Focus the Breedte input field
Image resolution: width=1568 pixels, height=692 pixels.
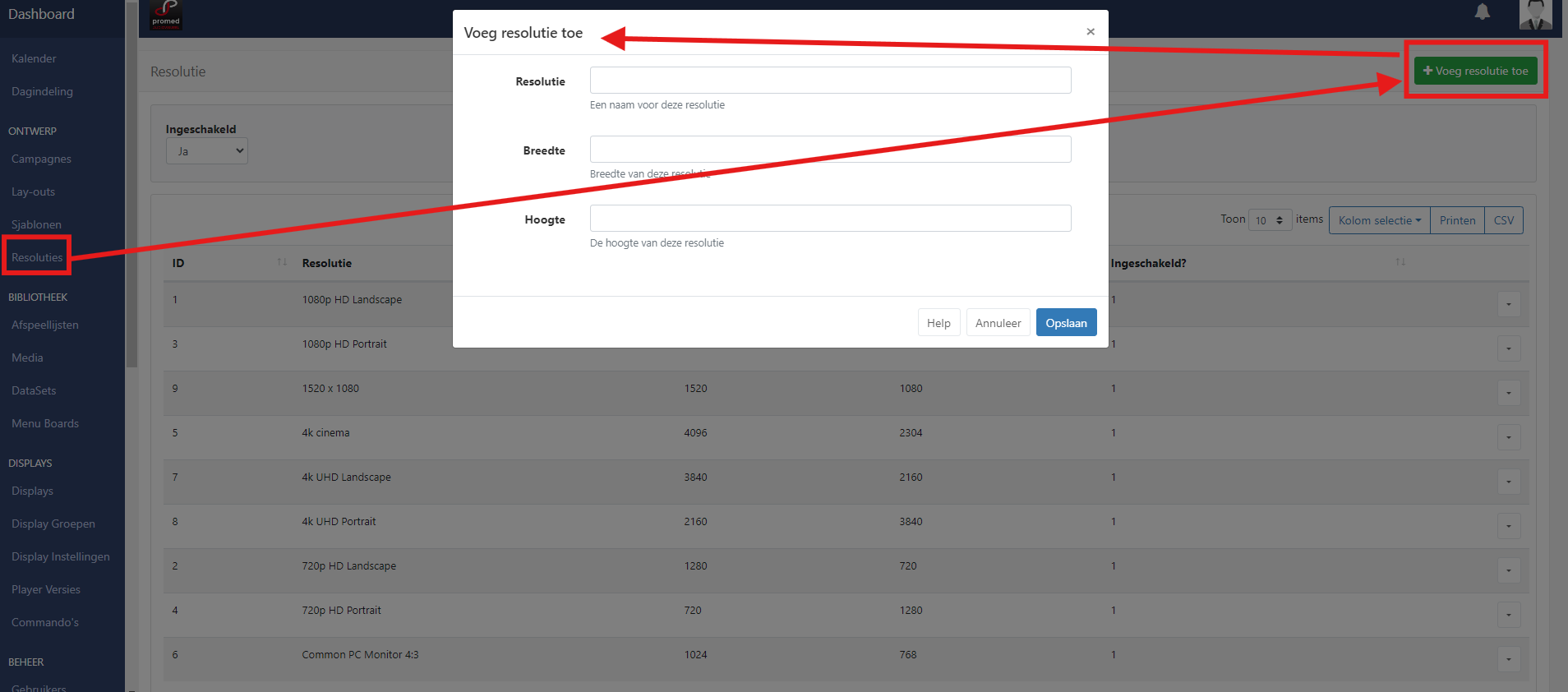click(x=830, y=150)
